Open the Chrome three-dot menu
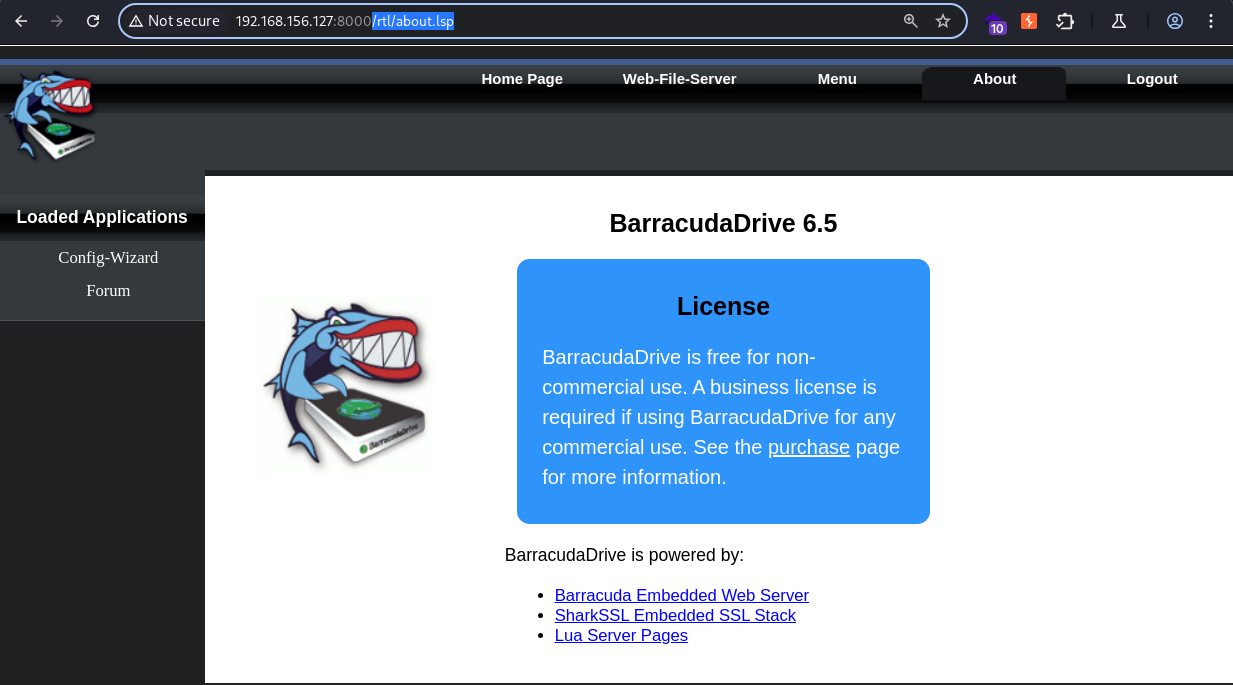Screen dimensions: 1233x685 1211,21
